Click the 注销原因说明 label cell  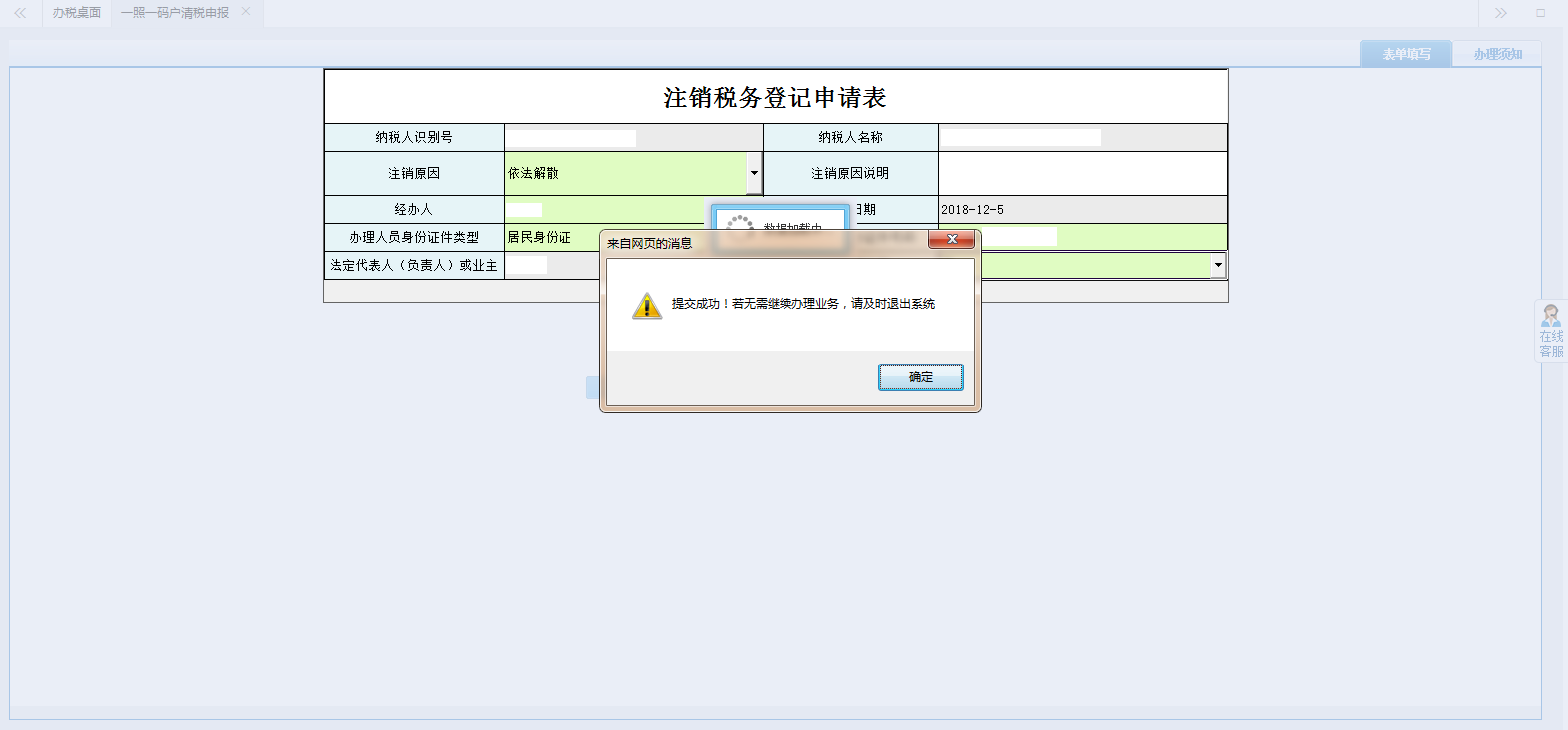[x=850, y=173]
